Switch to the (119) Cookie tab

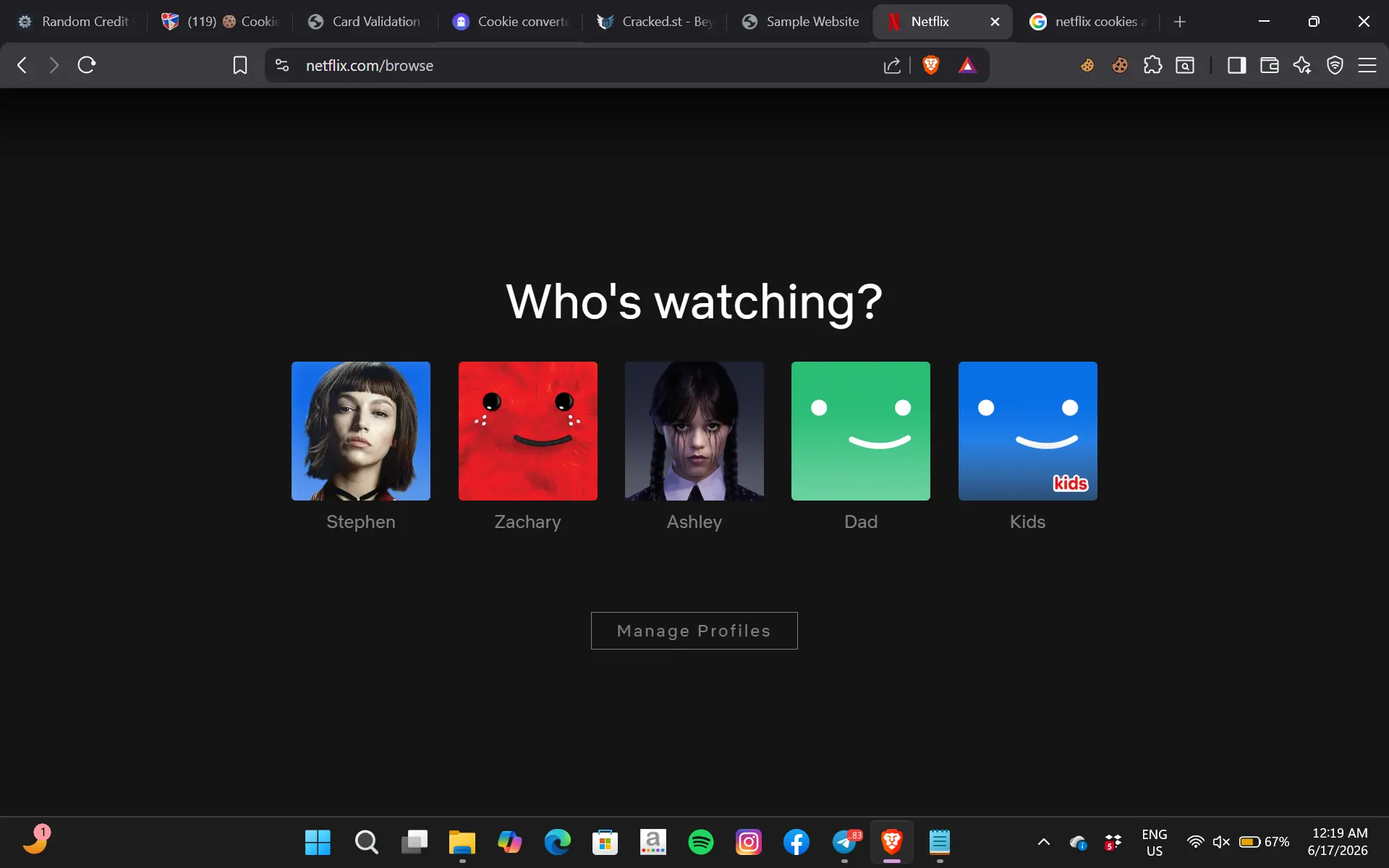click(221, 22)
